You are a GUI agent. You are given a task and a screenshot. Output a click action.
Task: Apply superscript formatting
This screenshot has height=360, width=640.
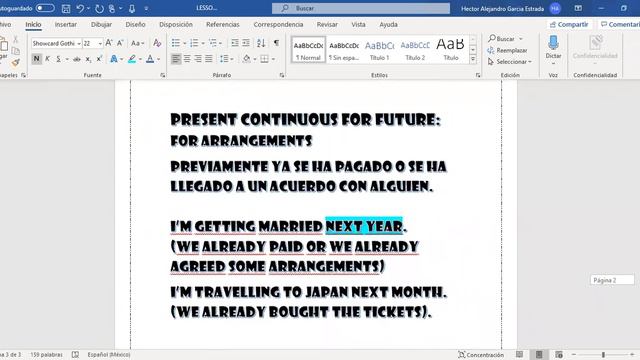pyautogui.click(x=99, y=59)
